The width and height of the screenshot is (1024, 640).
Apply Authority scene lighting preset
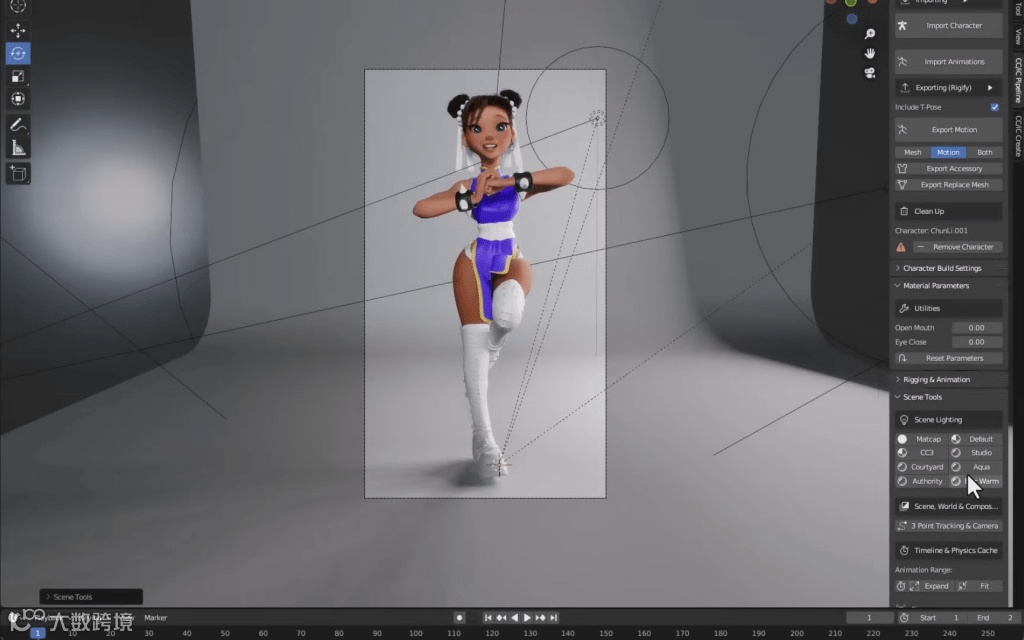point(921,482)
